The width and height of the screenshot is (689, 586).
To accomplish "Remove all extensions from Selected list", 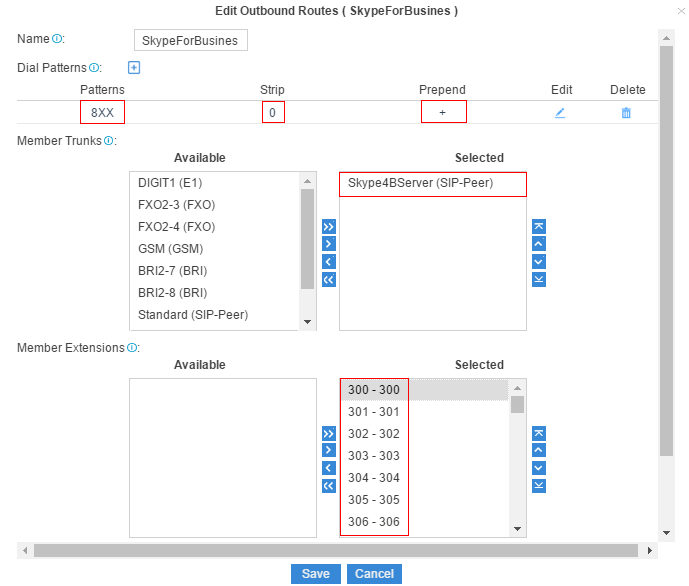I will tap(329, 486).
